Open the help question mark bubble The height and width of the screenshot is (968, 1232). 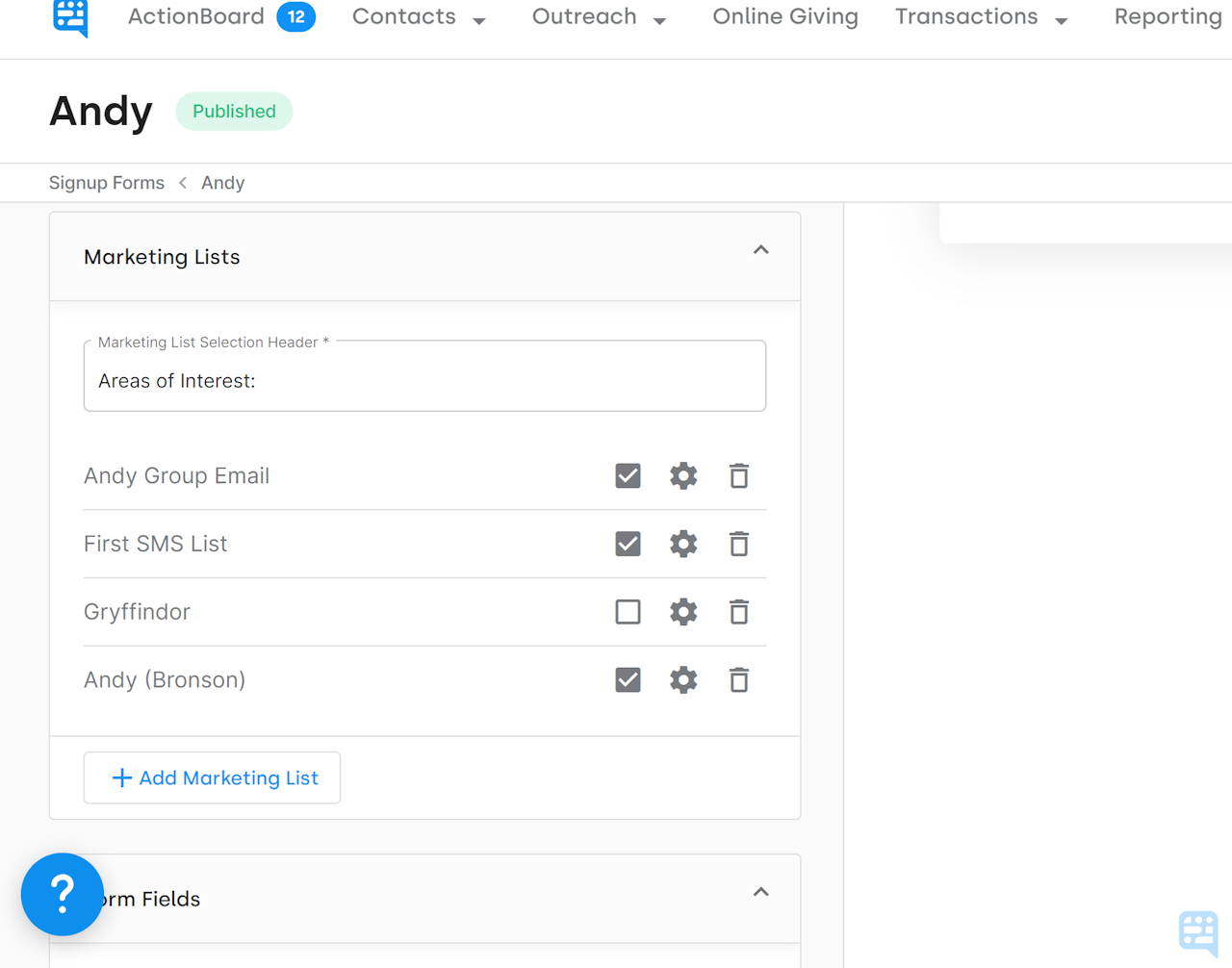(62, 894)
